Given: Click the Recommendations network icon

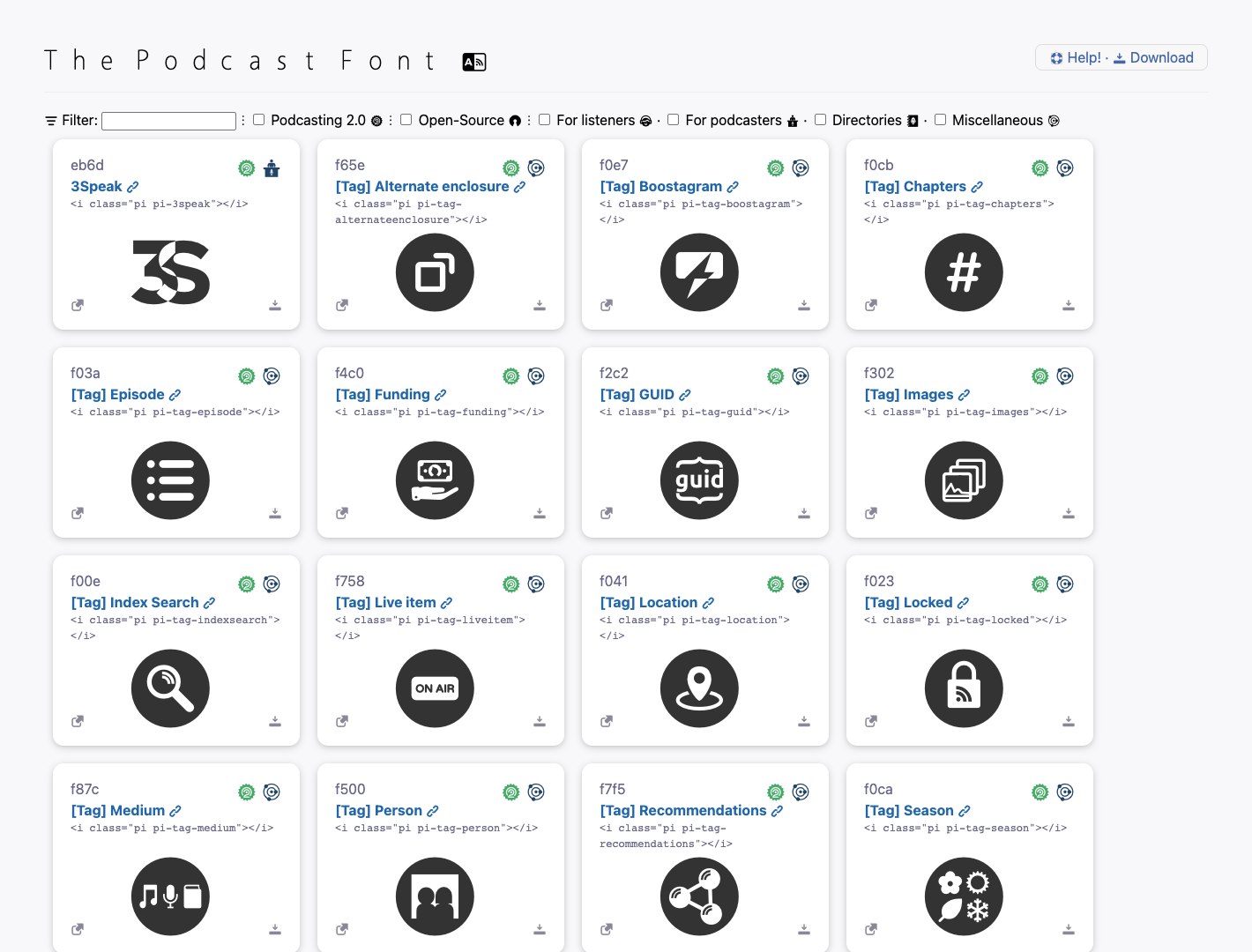Looking at the screenshot, I should point(699,896).
